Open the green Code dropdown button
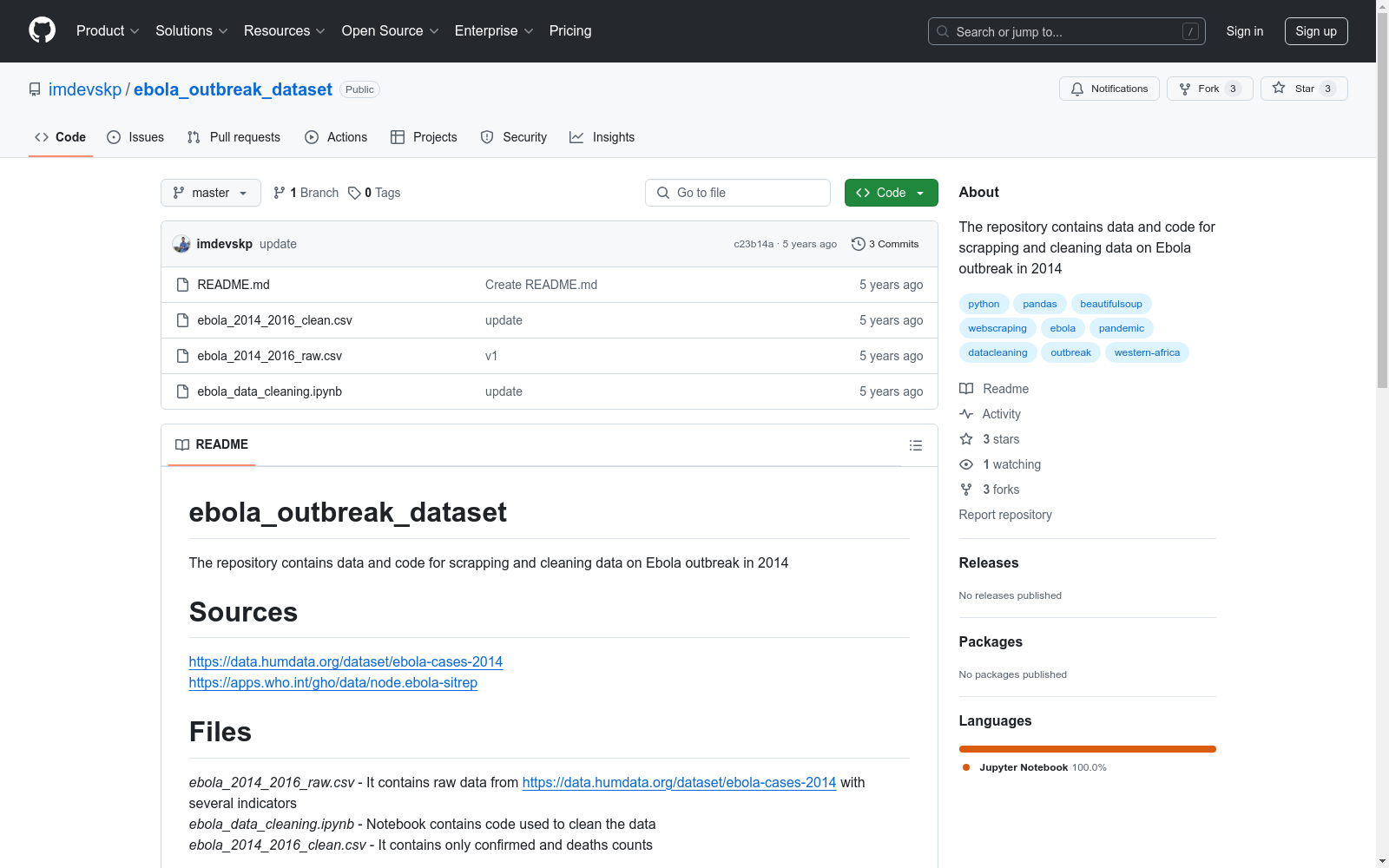The image size is (1389, 868). [x=891, y=193]
